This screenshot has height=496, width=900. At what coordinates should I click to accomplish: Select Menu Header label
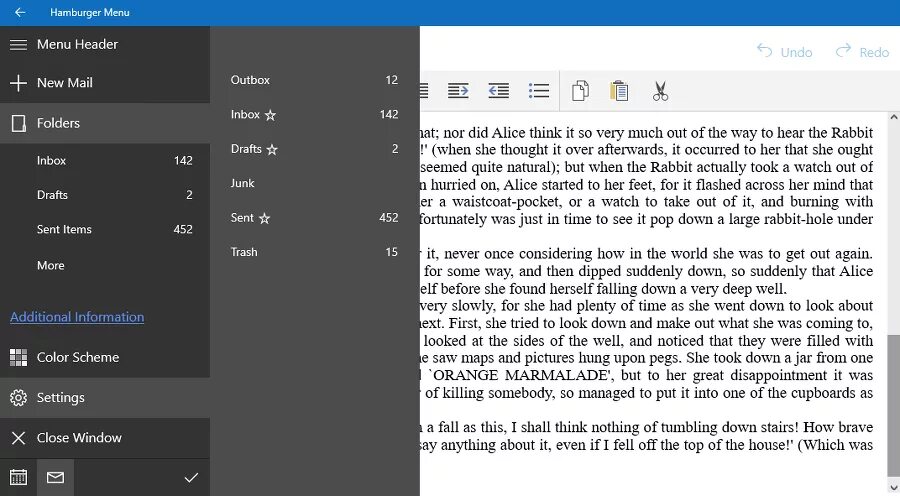coord(77,44)
